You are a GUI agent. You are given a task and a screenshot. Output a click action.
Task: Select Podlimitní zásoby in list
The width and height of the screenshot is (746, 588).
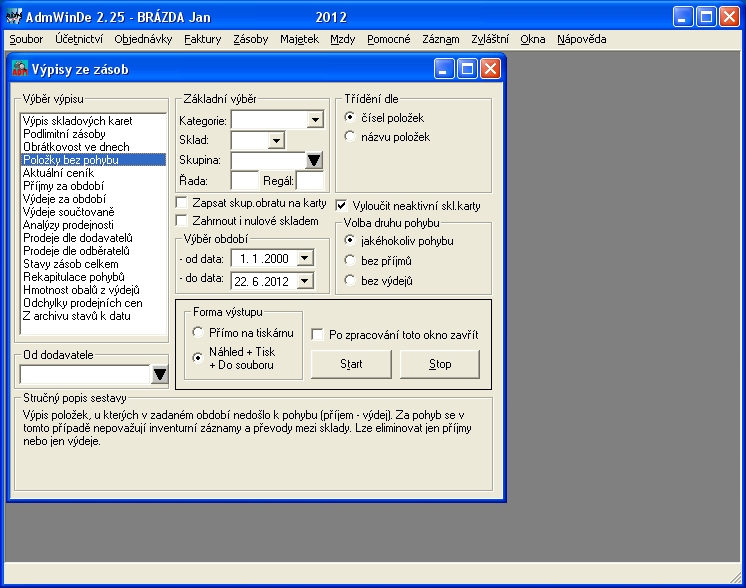coord(94,134)
